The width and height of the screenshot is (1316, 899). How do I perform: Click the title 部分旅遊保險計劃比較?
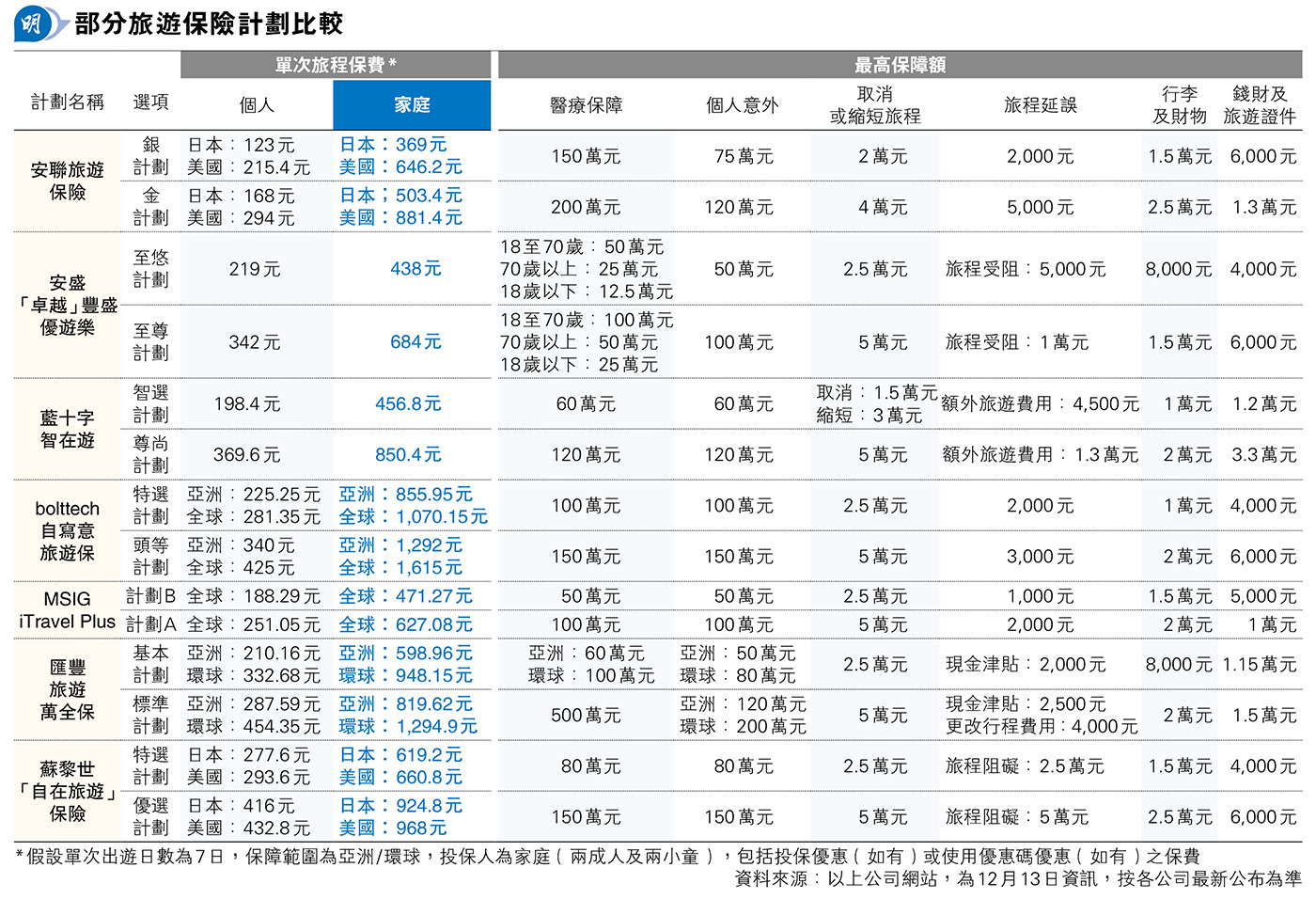click(x=209, y=24)
